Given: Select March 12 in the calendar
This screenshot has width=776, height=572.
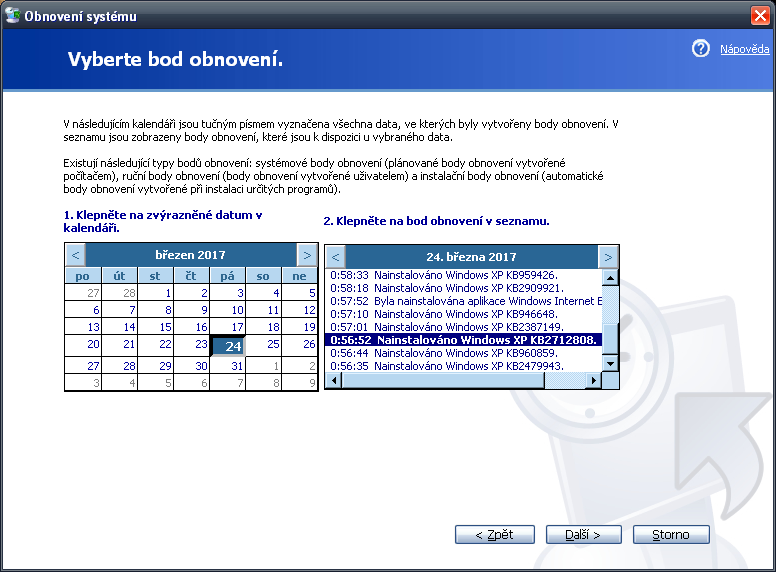Looking at the screenshot, I should (x=300, y=310).
